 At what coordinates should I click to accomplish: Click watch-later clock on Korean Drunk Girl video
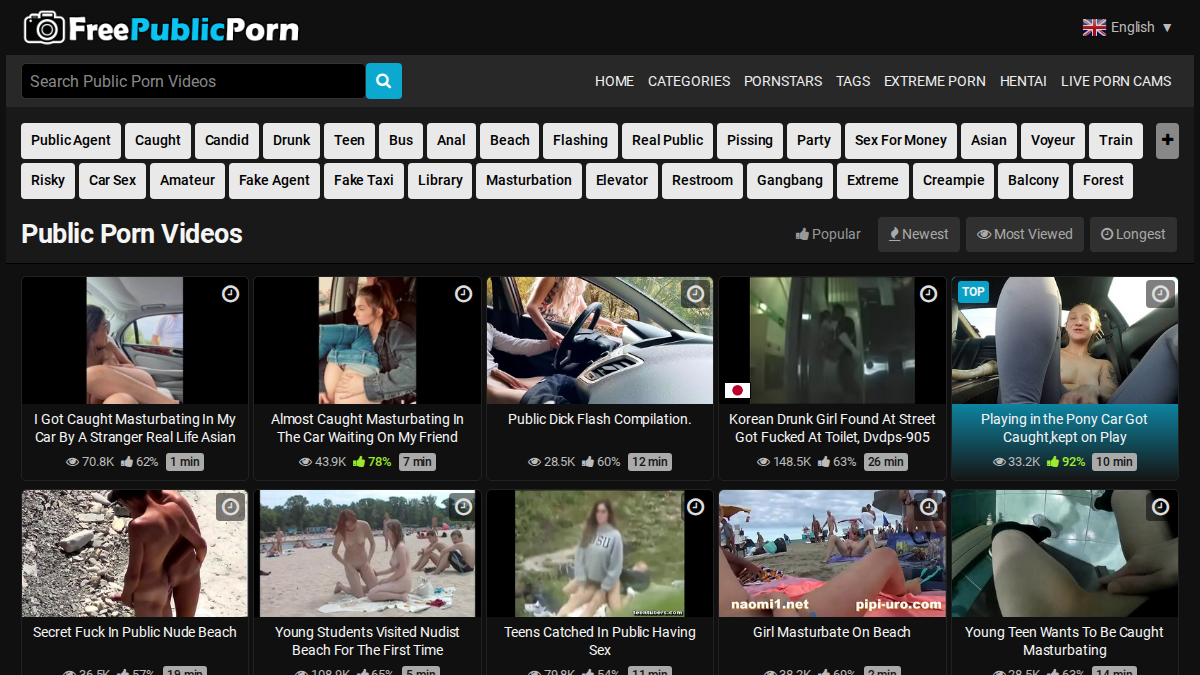(928, 294)
